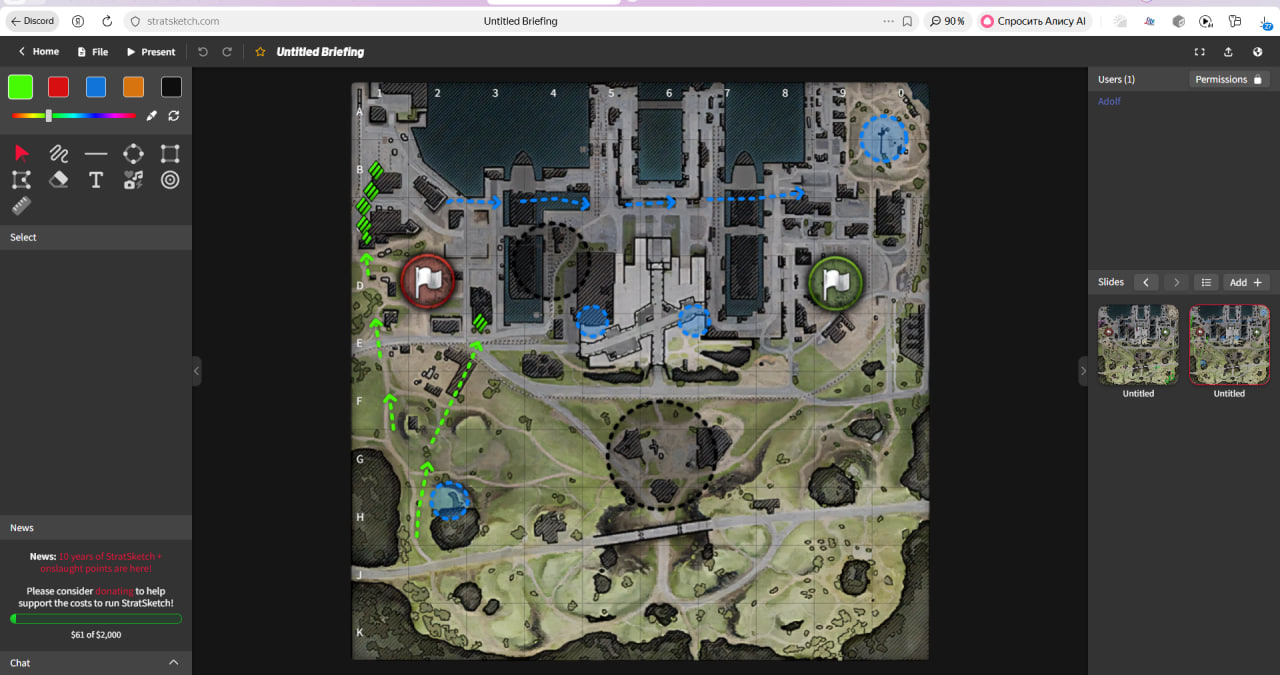Star the Untitled Briefing as favorite
1280x675 pixels.
[x=260, y=52]
